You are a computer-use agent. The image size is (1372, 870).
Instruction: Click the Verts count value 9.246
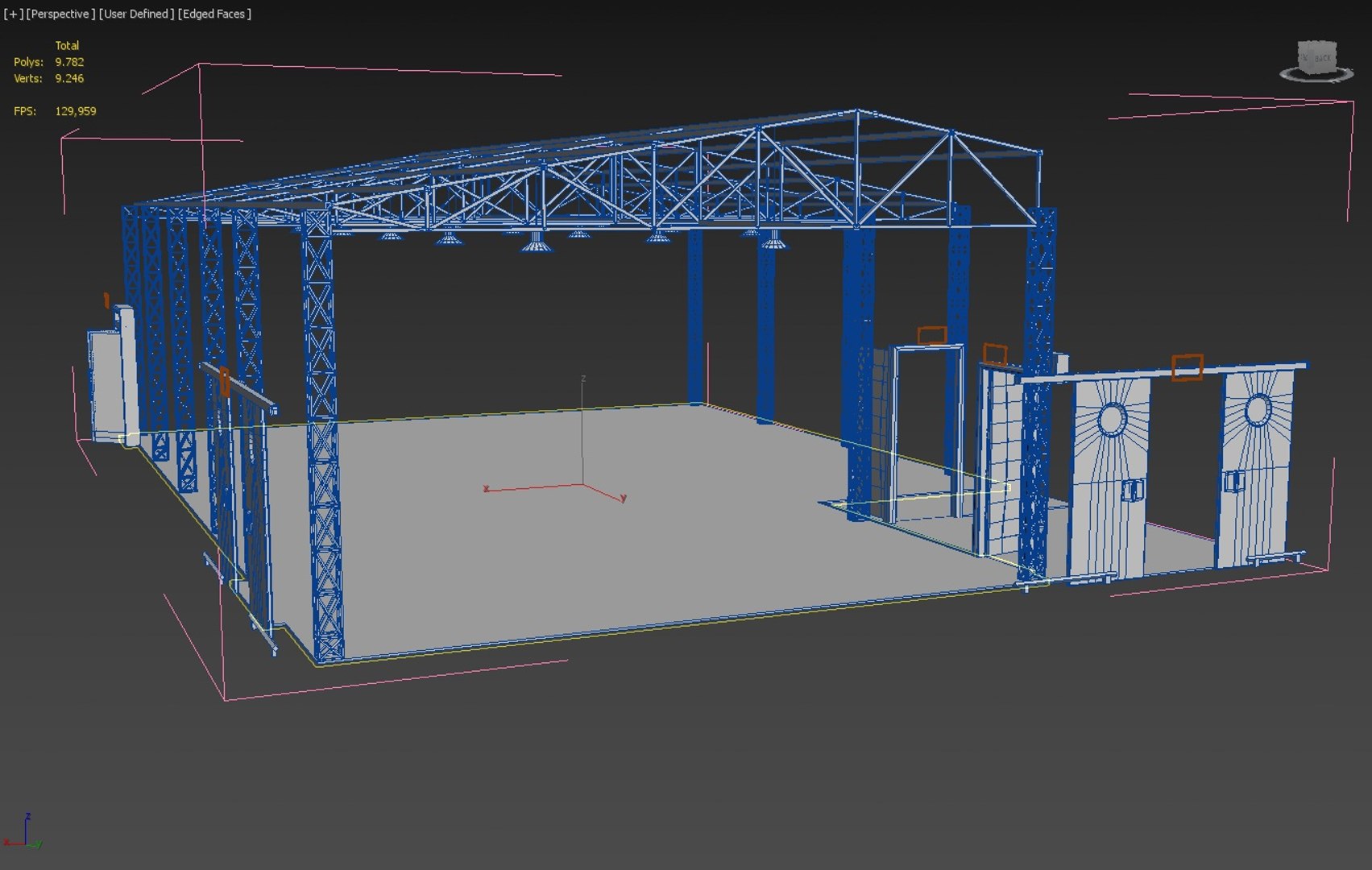click(69, 78)
